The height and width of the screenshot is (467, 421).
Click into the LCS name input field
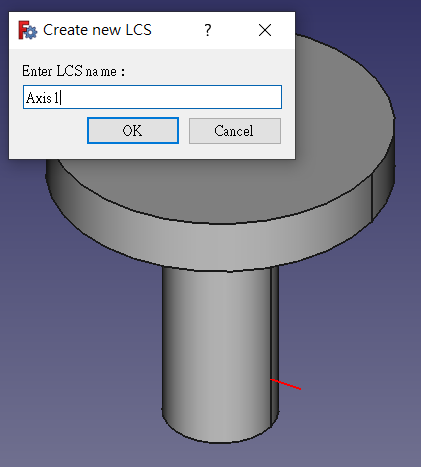152,97
